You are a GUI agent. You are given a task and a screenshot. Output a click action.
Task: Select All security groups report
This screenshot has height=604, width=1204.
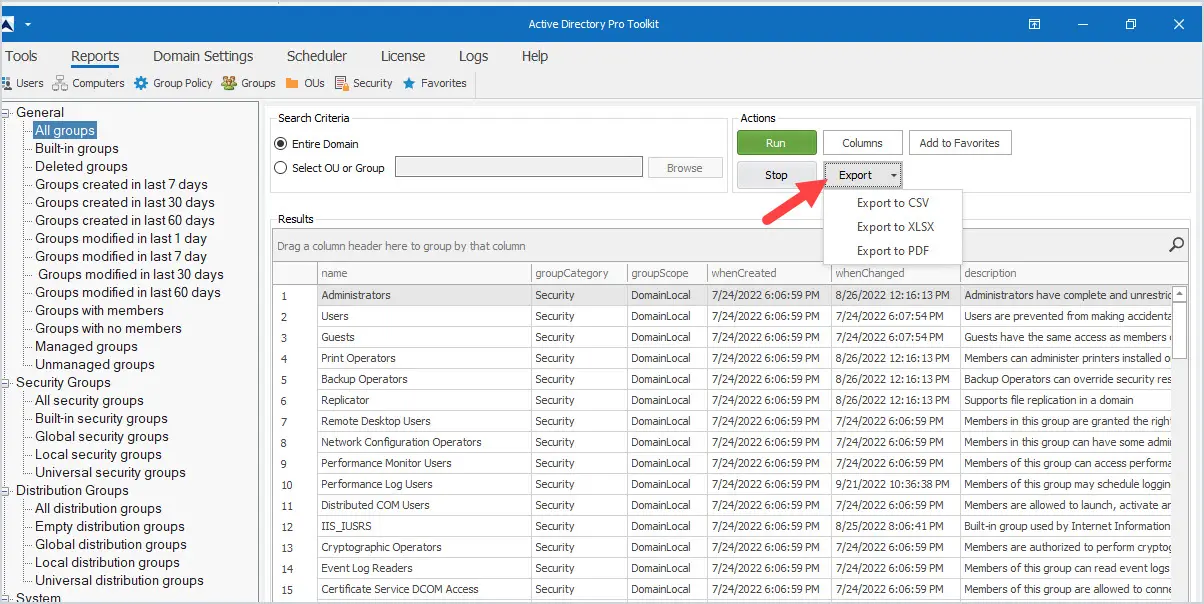pos(89,400)
